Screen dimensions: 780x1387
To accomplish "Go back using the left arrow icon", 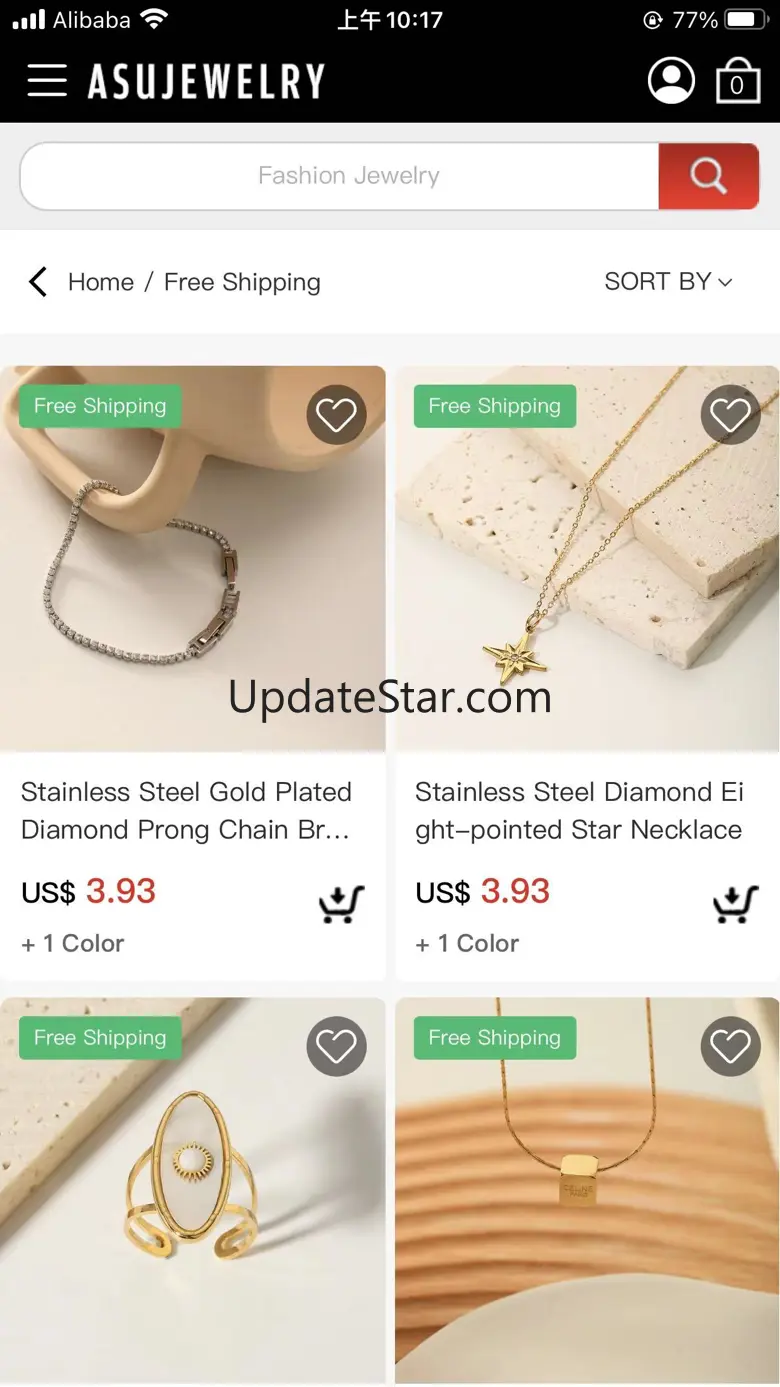I will click(x=38, y=282).
